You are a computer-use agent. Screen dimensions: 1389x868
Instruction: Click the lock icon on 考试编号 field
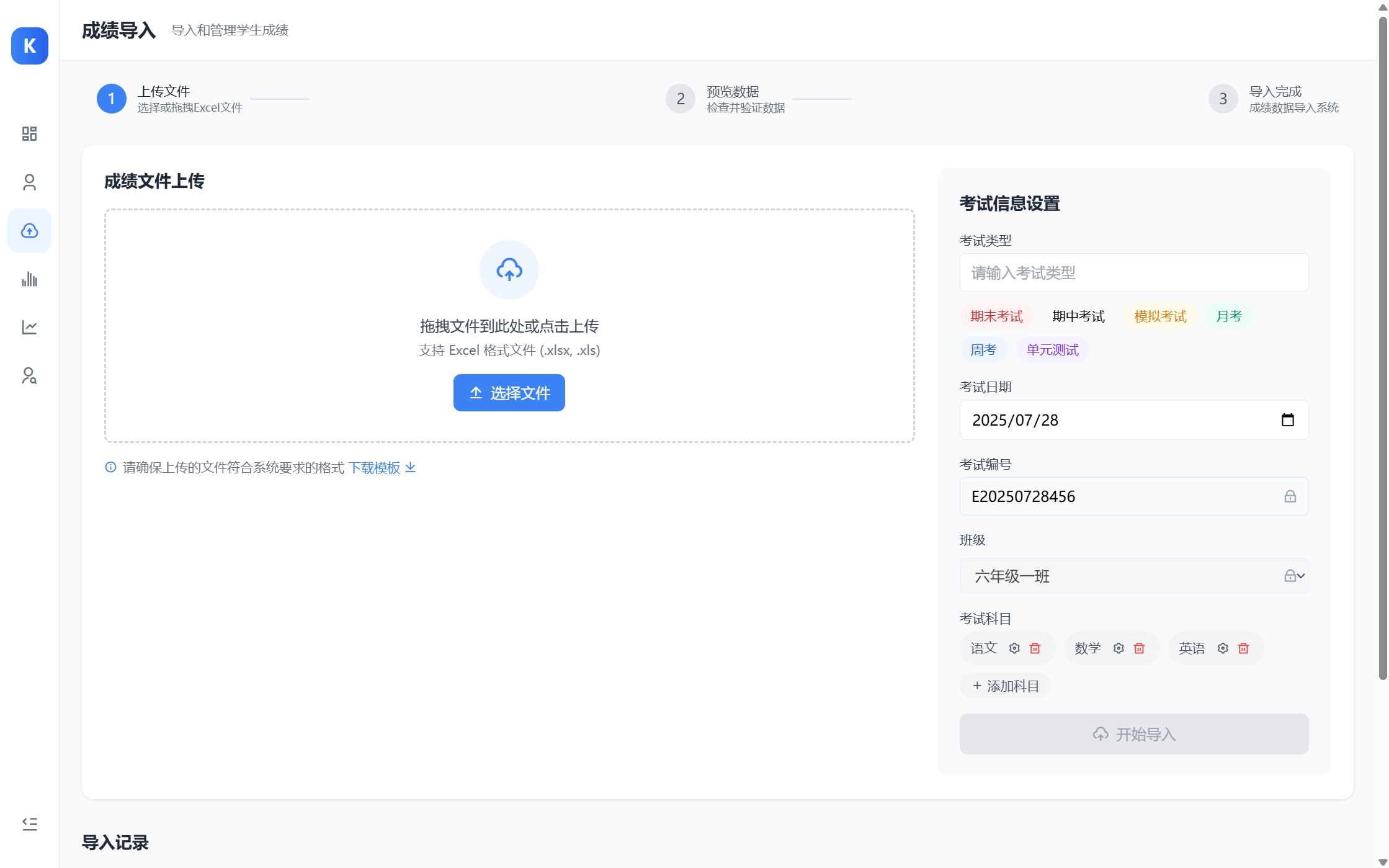pos(1291,496)
